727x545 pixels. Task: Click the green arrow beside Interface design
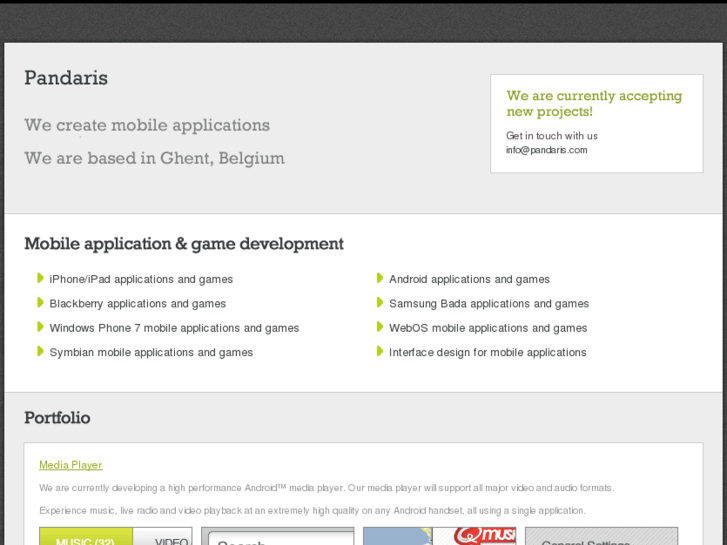click(380, 352)
